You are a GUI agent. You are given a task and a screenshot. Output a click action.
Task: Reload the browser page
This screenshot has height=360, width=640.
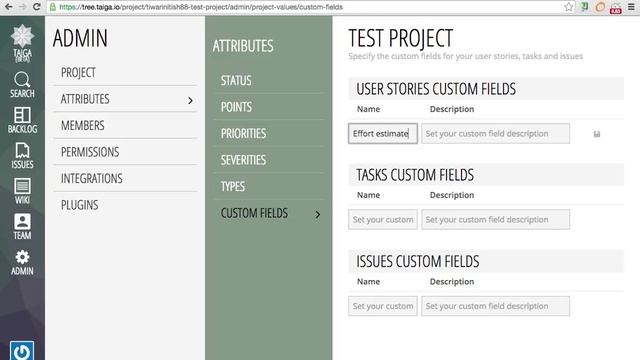(x=37, y=7)
